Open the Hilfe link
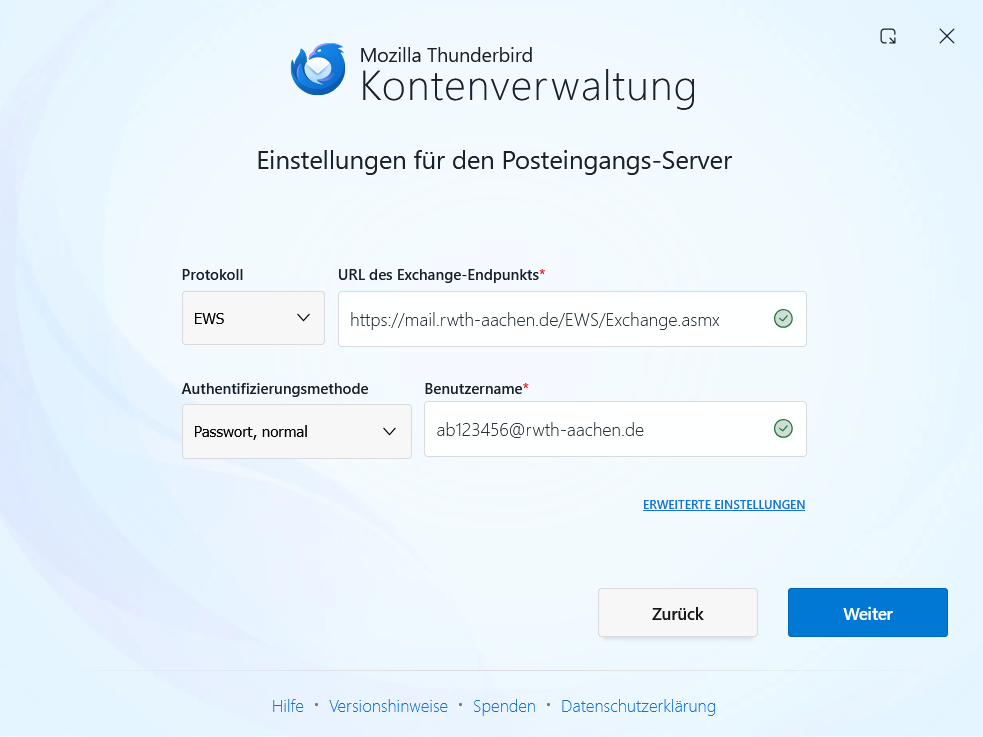Image resolution: width=983 pixels, height=737 pixels. 288,706
